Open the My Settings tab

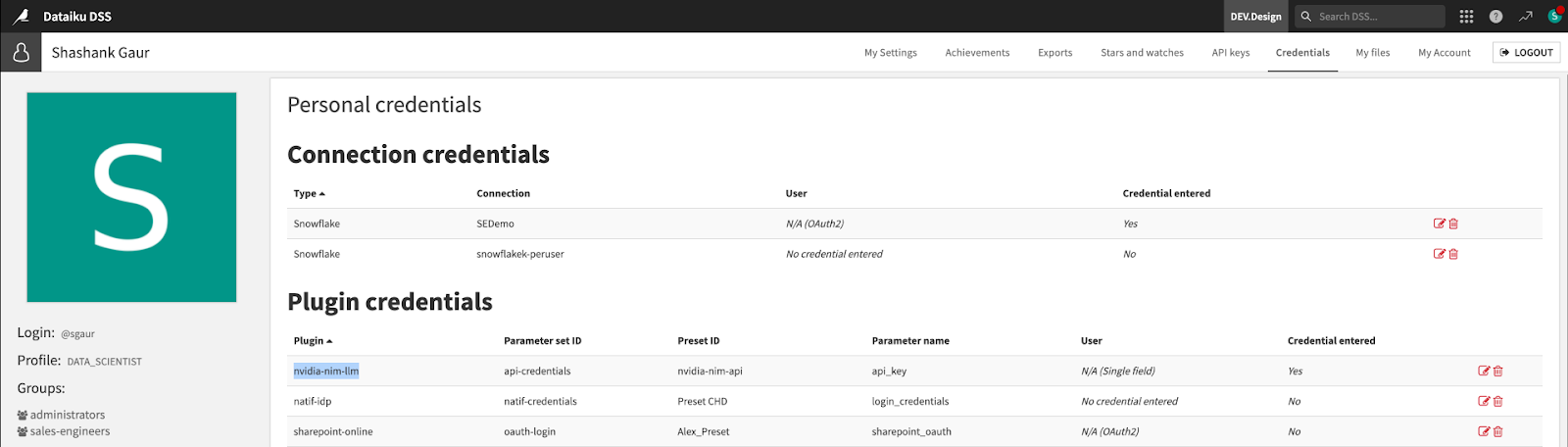point(891,53)
